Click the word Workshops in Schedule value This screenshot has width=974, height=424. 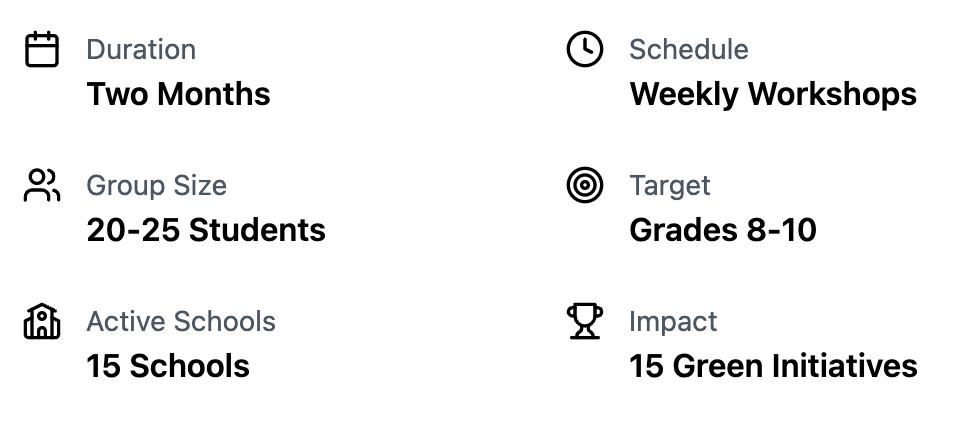point(832,95)
